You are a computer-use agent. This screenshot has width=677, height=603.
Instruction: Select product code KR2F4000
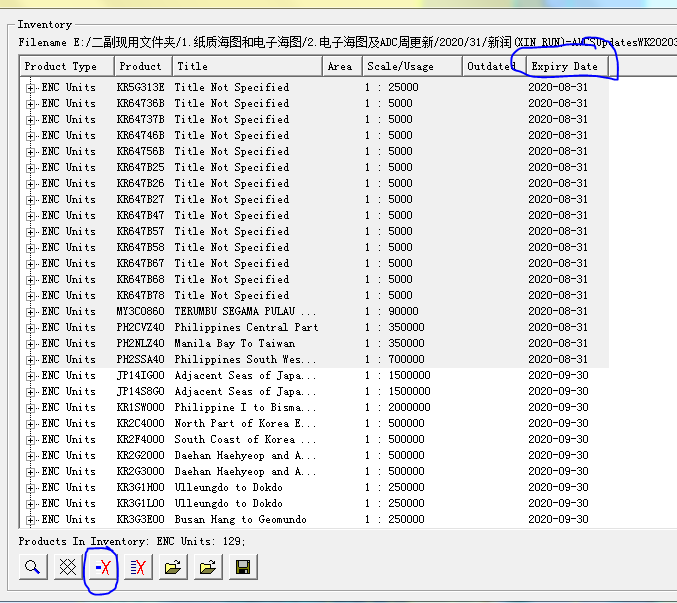(140, 439)
